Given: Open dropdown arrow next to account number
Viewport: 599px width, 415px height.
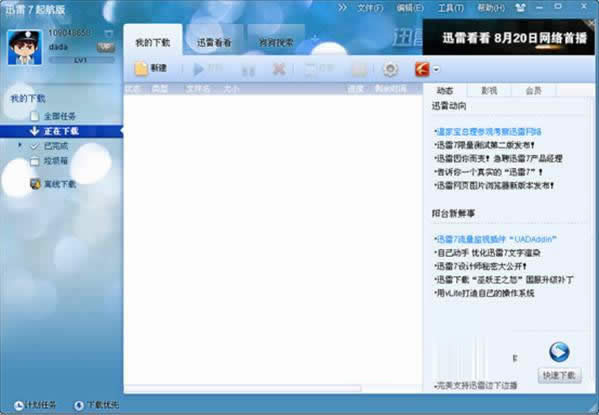Looking at the screenshot, I should (108, 34).
